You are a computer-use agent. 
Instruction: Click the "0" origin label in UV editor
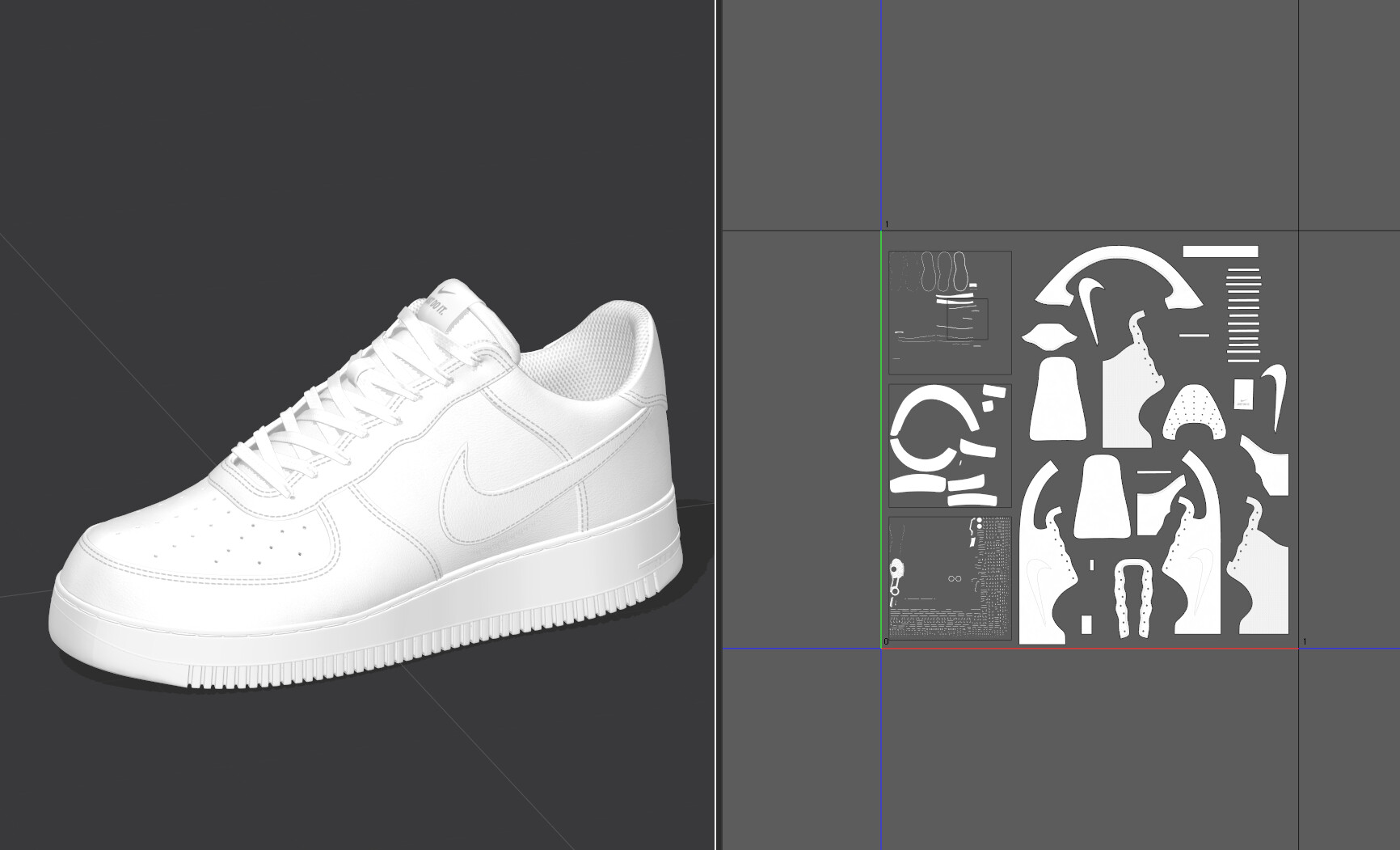click(x=886, y=641)
